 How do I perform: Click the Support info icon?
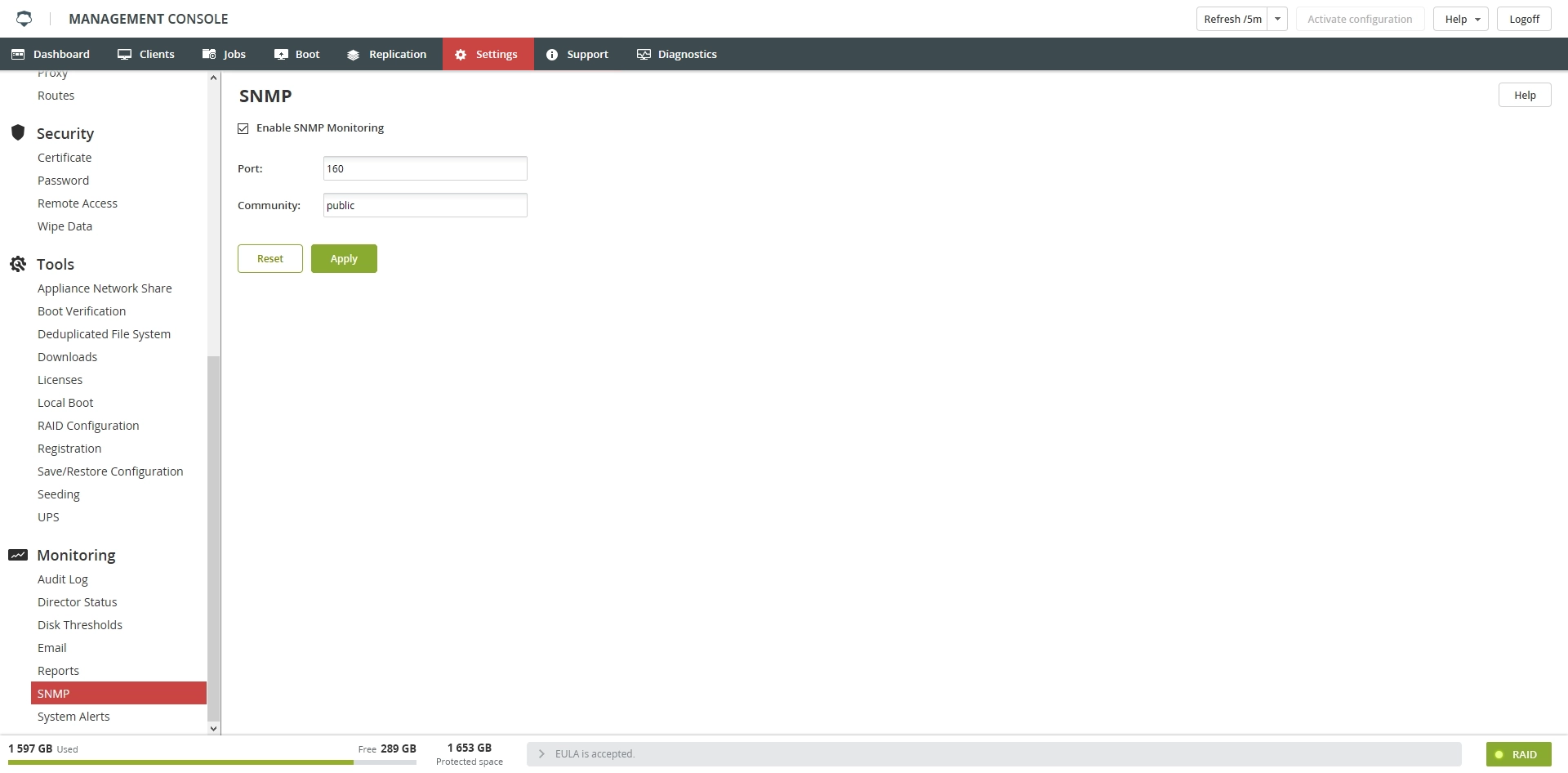click(x=552, y=55)
